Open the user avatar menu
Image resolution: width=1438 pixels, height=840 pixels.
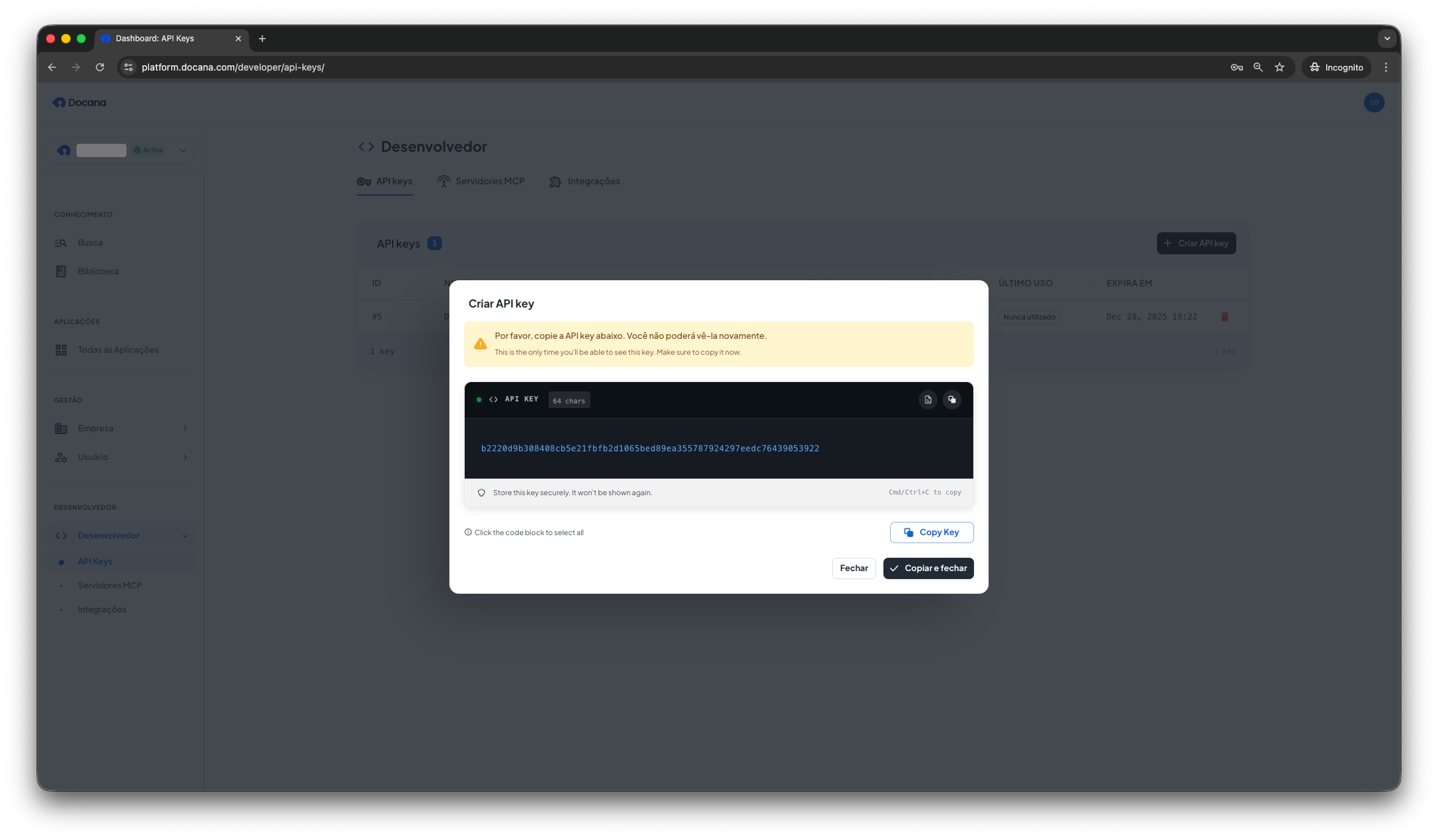pyautogui.click(x=1374, y=103)
